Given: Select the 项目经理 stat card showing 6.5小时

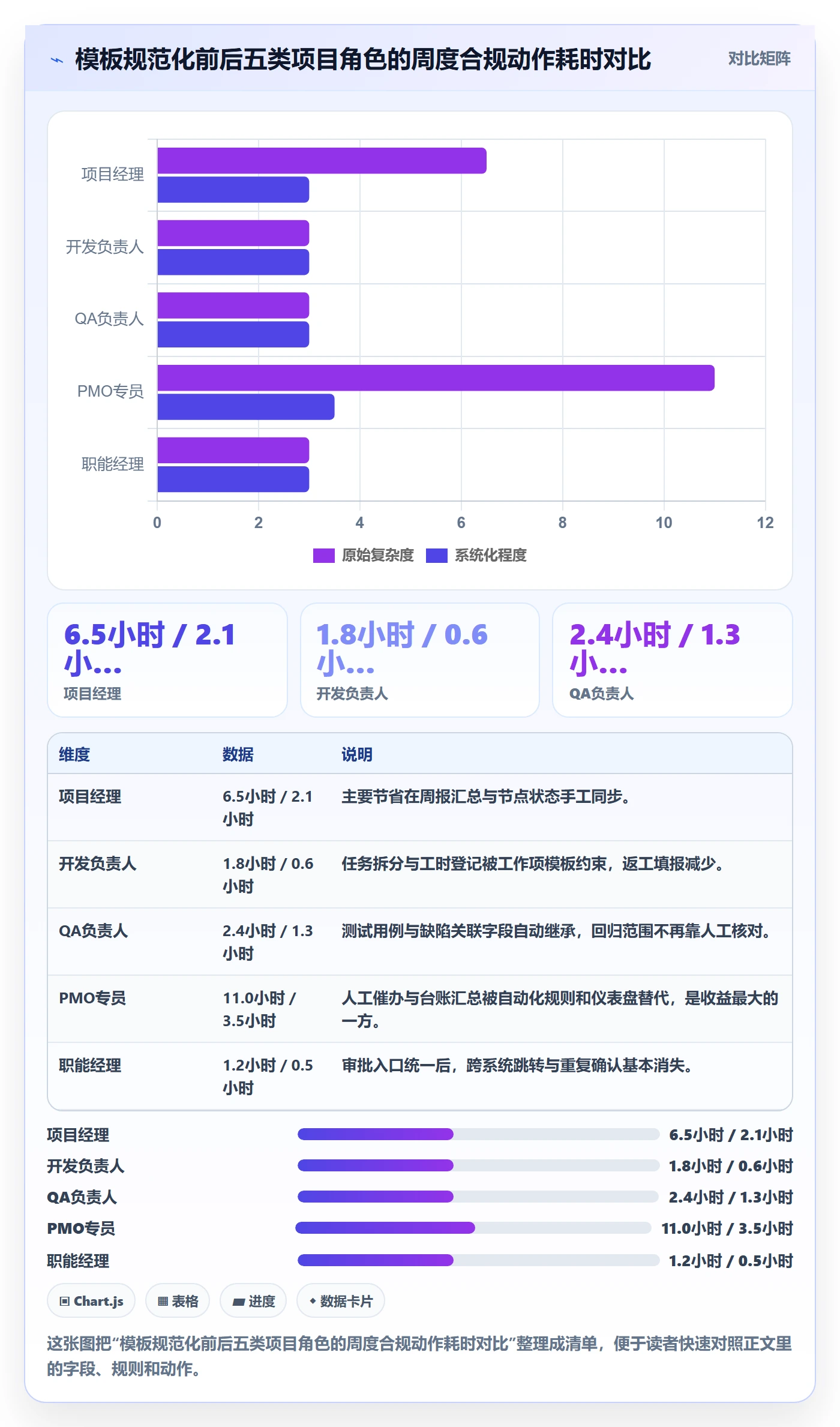Looking at the screenshot, I should tap(167, 660).
